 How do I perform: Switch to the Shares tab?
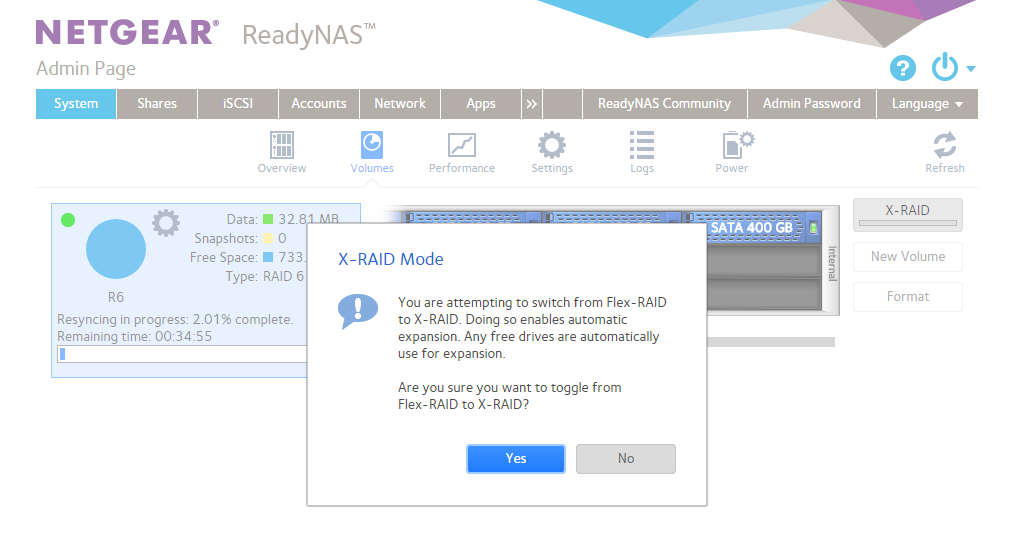pyautogui.click(x=157, y=104)
